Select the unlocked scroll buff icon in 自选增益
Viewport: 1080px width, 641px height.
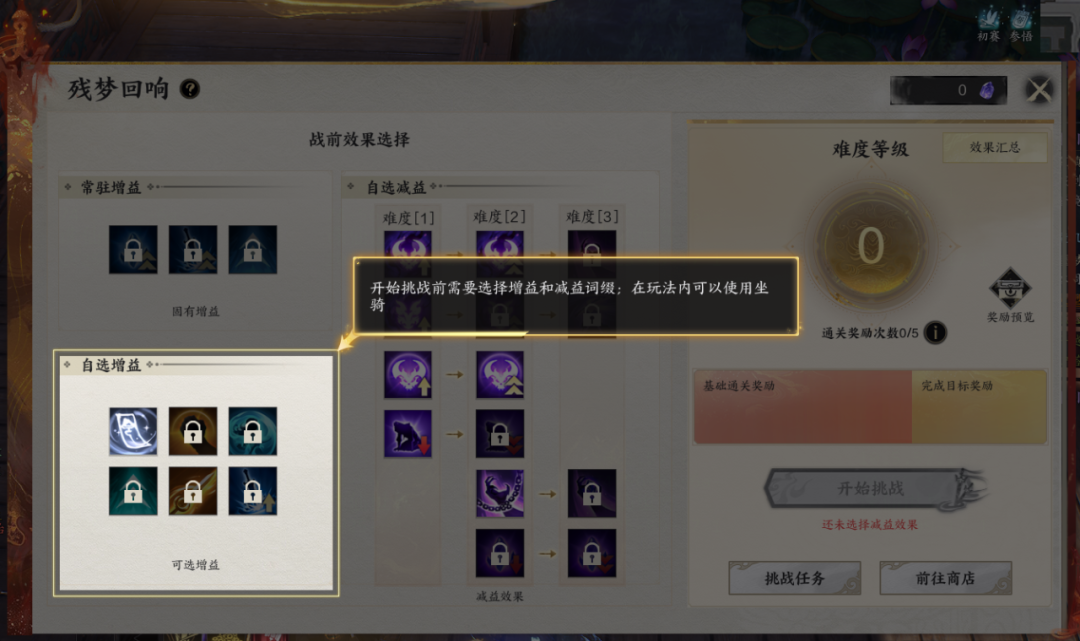(x=133, y=431)
